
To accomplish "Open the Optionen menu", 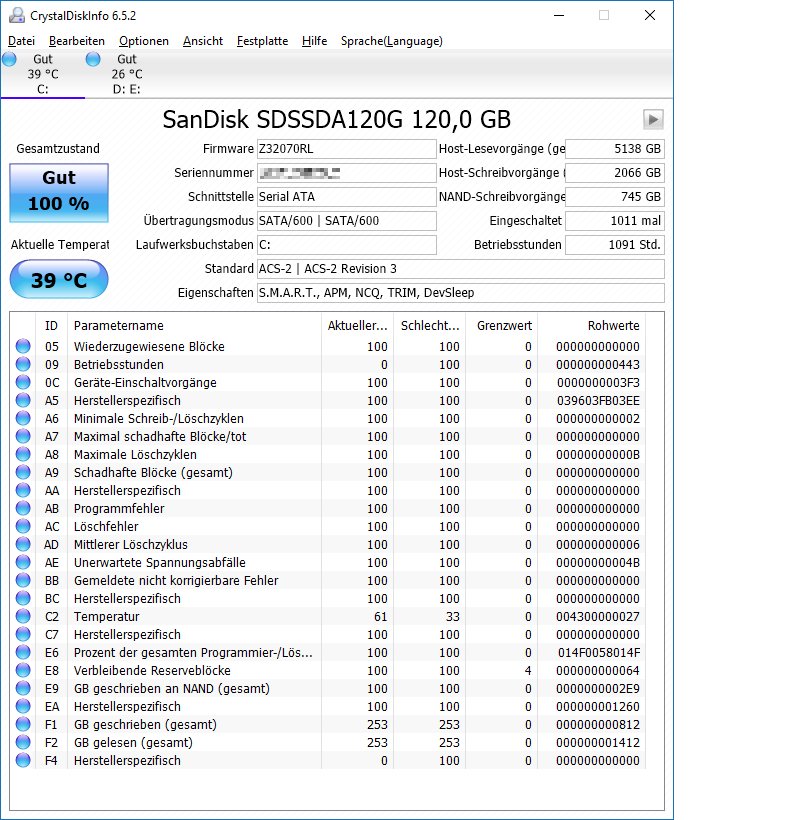I will (x=144, y=41).
